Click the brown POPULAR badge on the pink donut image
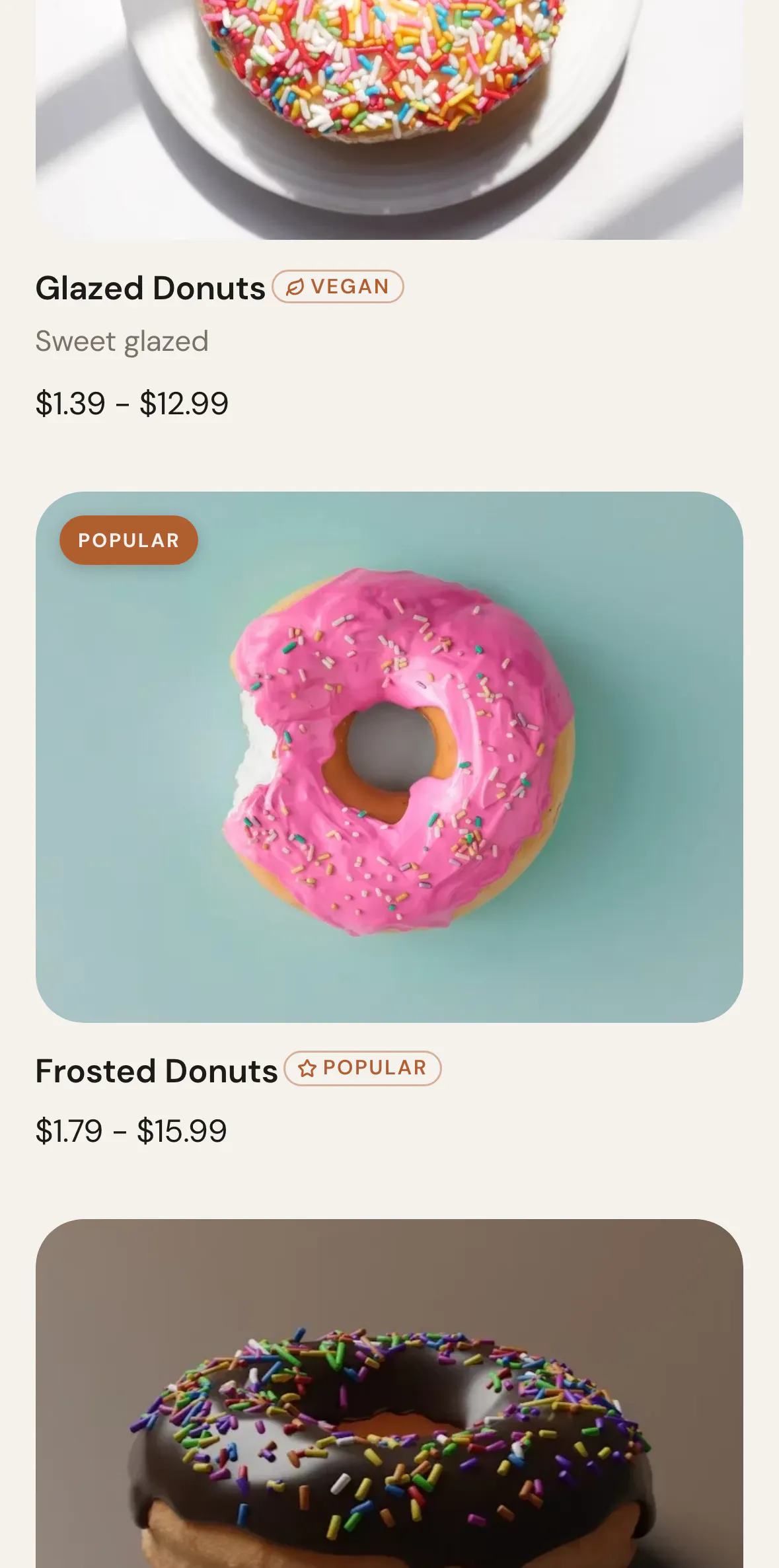Viewport: 779px width, 1568px height. pyautogui.click(x=129, y=541)
